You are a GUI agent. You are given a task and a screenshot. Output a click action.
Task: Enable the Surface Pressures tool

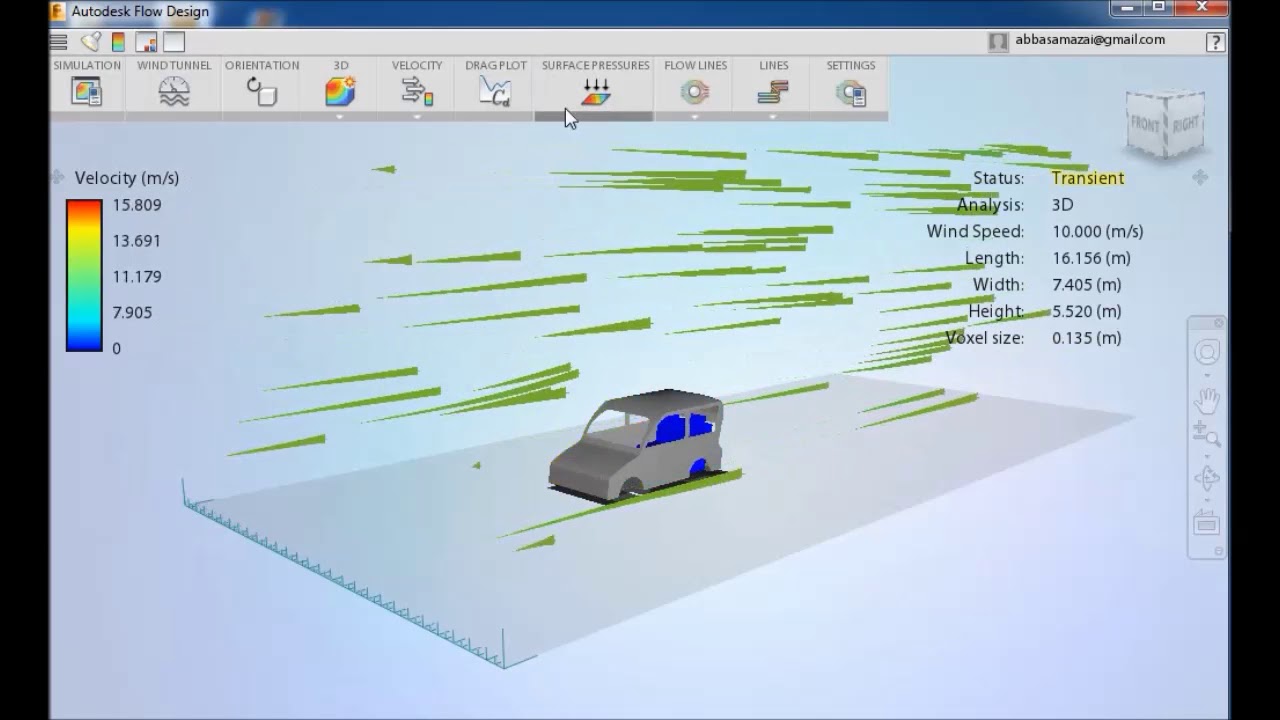click(596, 92)
